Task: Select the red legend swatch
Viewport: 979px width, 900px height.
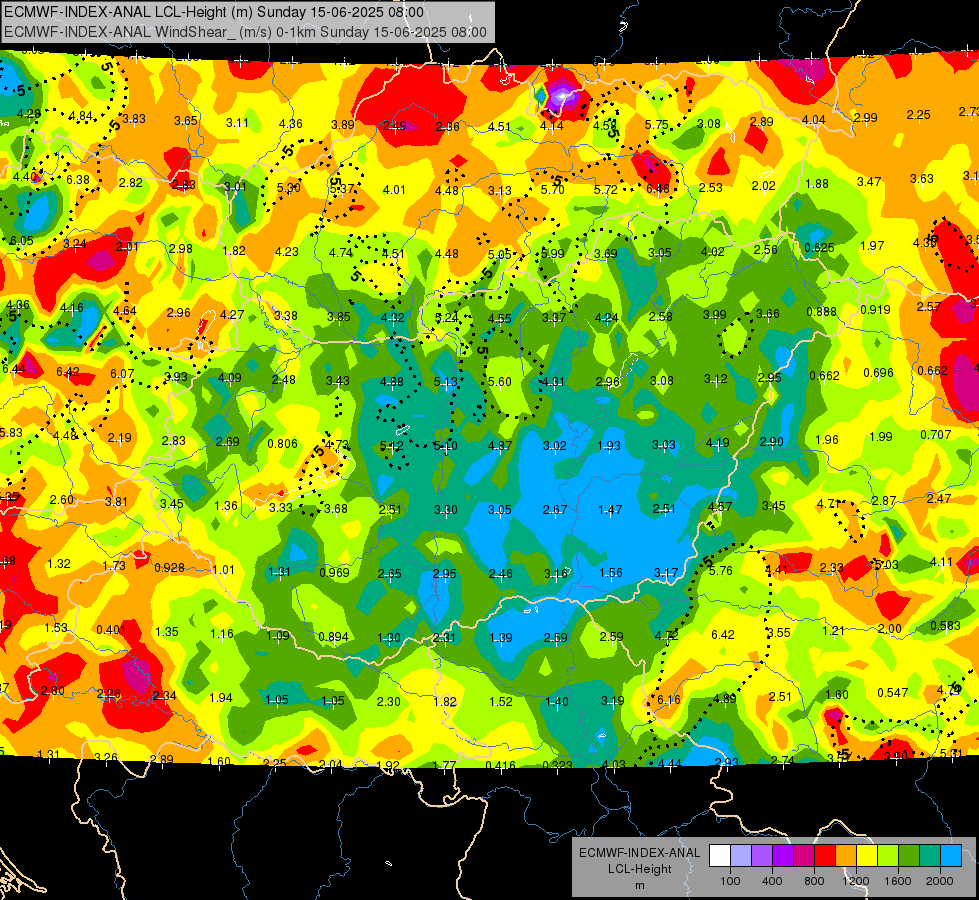Action: [x=824, y=855]
